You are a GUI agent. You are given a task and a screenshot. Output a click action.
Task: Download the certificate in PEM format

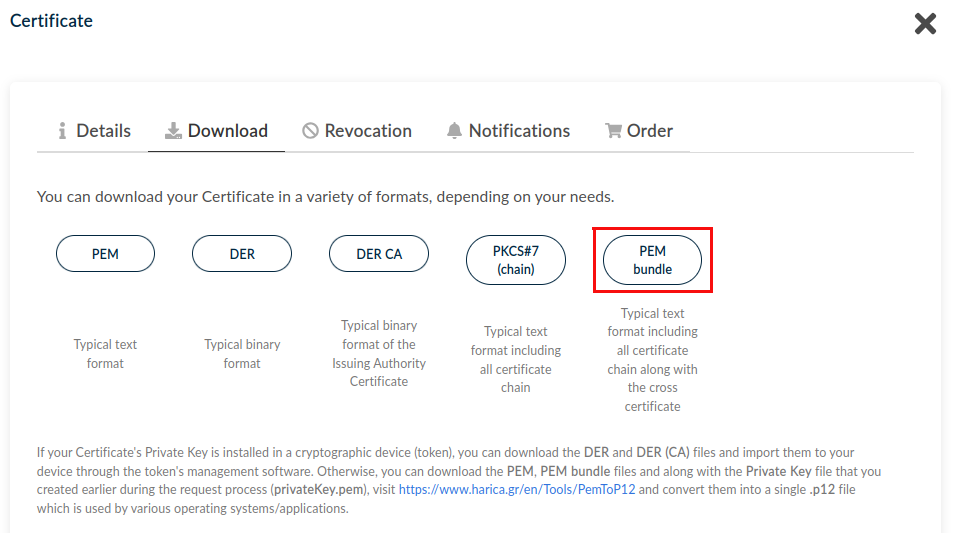click(105, 254)
